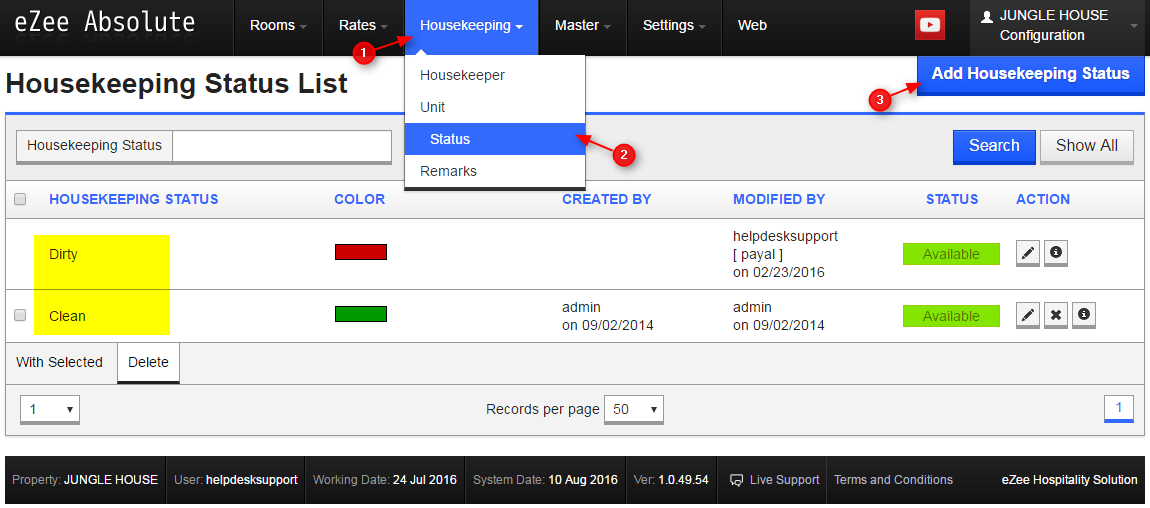This screenshot has height=508, width=1150.
Task: Click the With Selected label
Action: pos(59,362)
